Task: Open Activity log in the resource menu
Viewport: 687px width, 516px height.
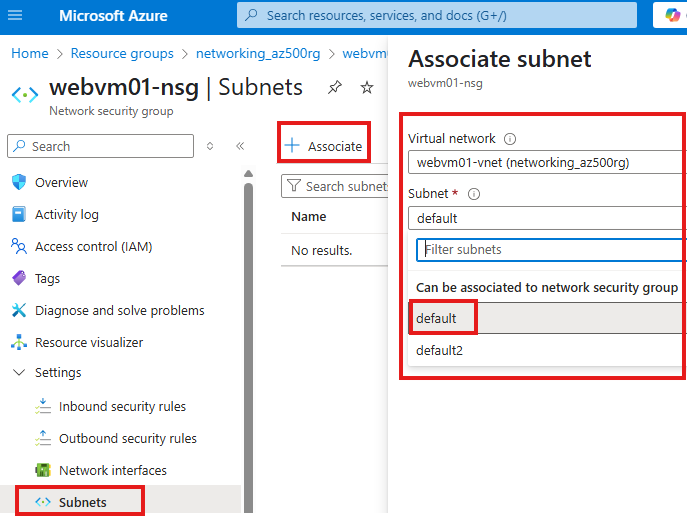Action: [x=67, y=215]
